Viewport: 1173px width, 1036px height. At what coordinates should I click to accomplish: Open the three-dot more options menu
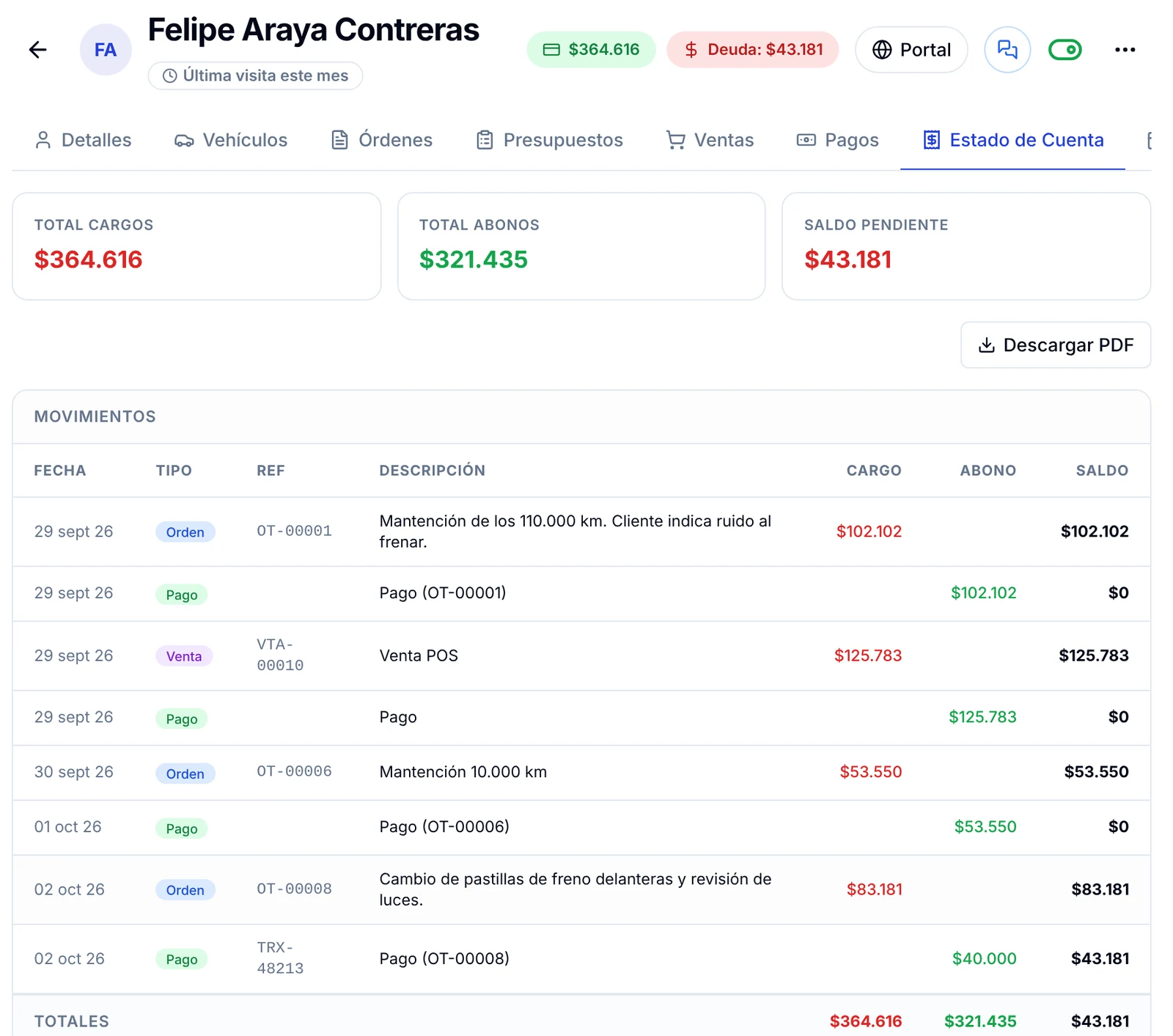1125,50
